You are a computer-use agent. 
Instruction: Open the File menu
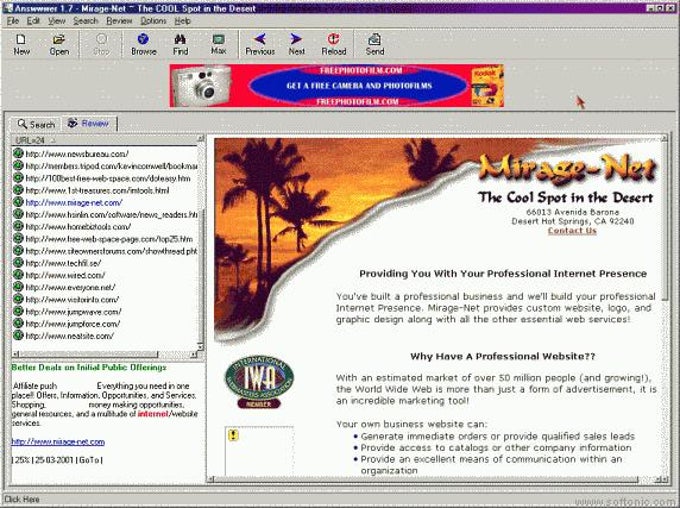(13, 21)
